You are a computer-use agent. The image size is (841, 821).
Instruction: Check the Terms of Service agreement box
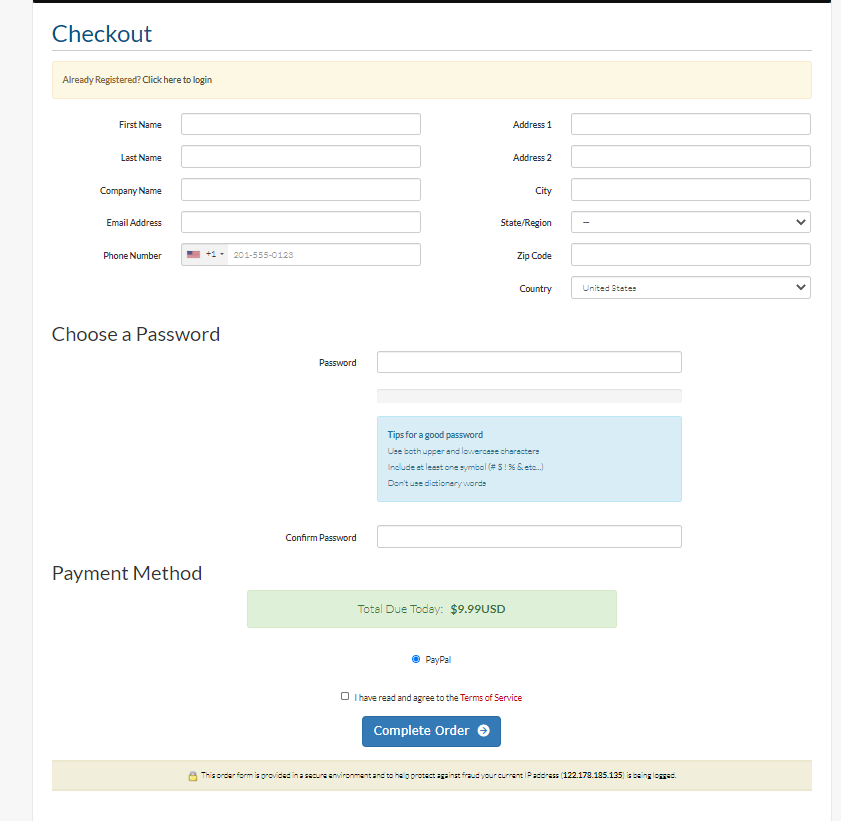click(x=345, y=695)
